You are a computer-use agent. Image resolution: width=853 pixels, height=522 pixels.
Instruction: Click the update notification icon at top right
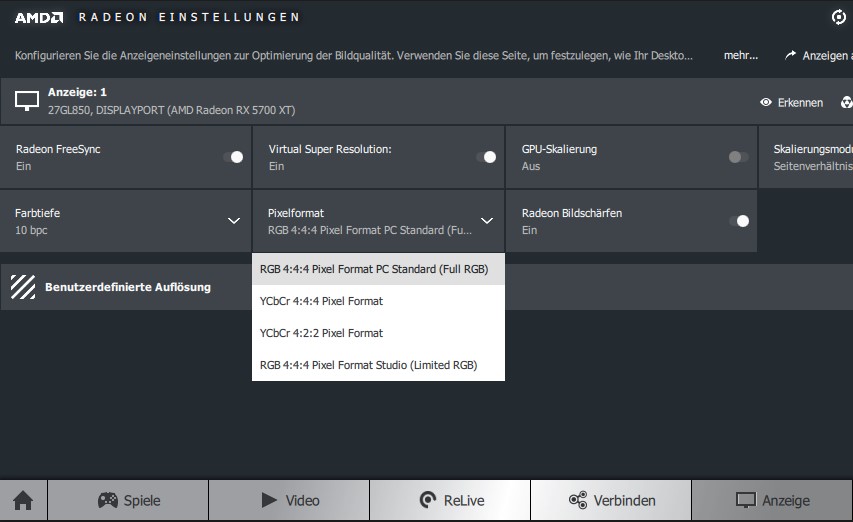click(838, 17)
